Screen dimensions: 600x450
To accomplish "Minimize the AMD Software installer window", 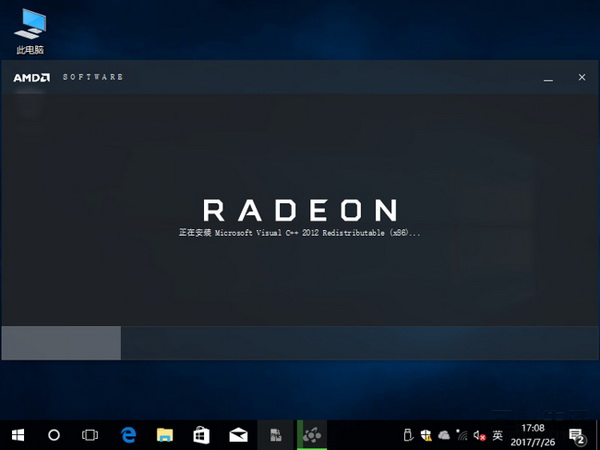I will 548,78.
